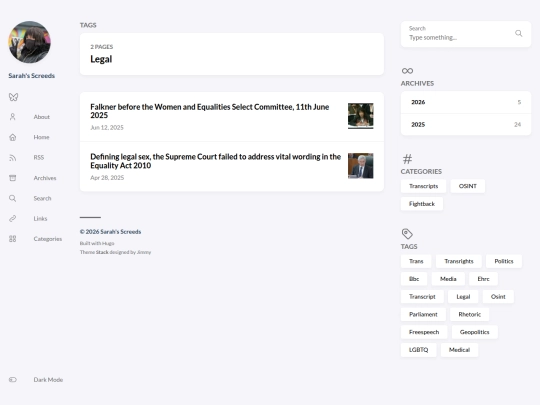
Task: Click the RSS feed icon
Action: (x=13, y=157)
